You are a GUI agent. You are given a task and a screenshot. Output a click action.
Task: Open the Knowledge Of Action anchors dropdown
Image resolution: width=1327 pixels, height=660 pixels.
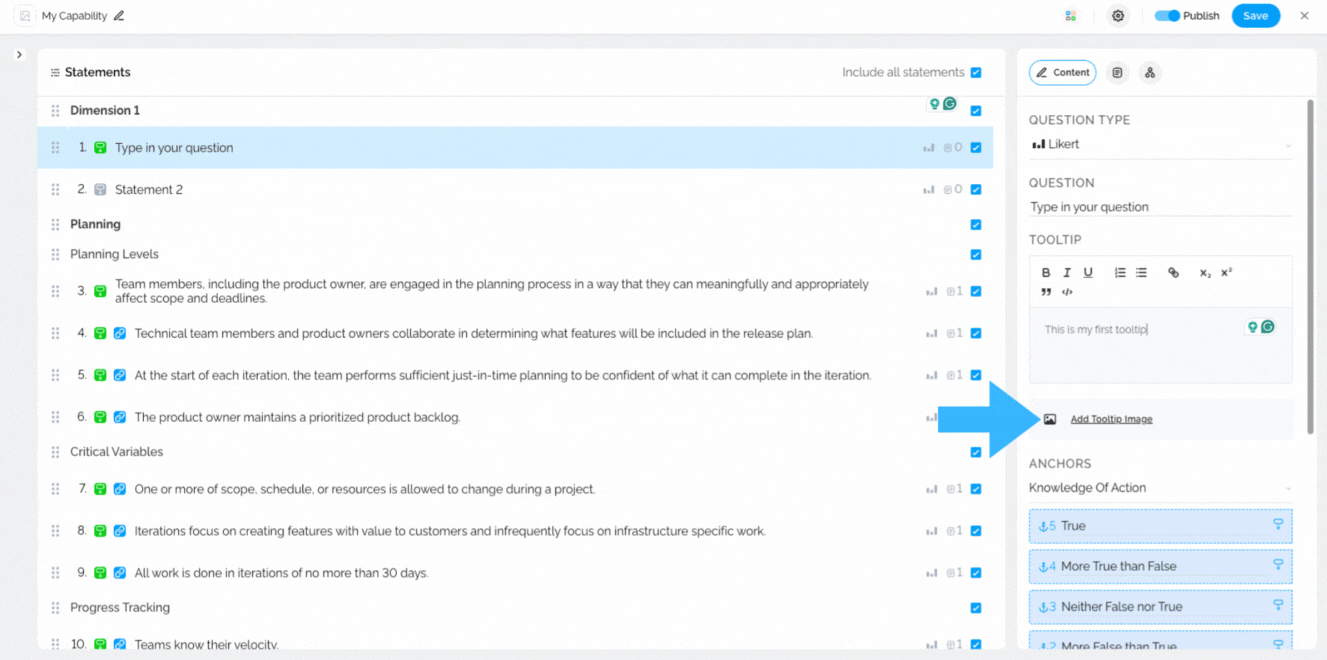1160,488
